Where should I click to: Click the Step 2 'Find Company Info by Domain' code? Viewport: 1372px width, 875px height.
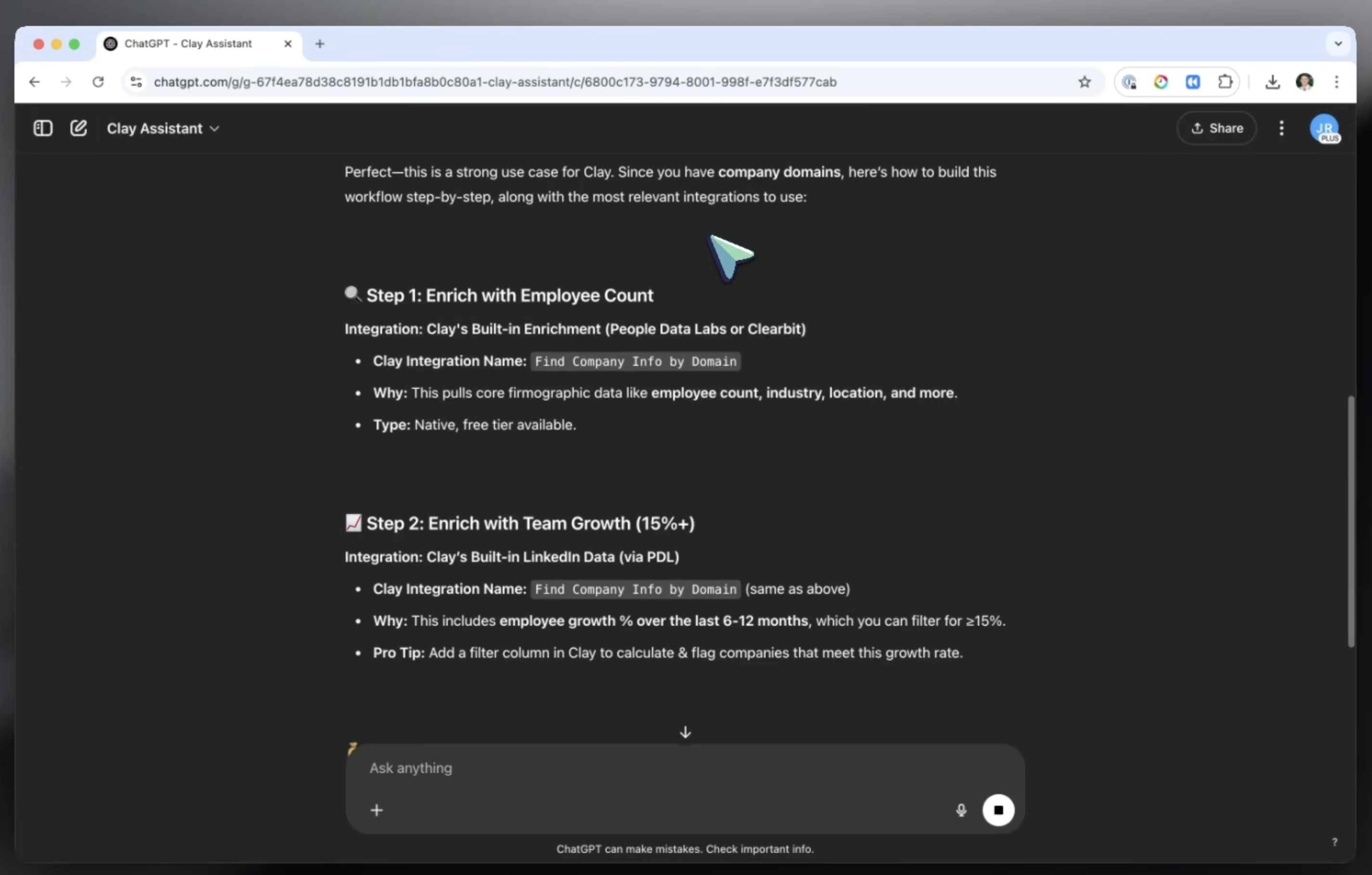pos(635,589)
